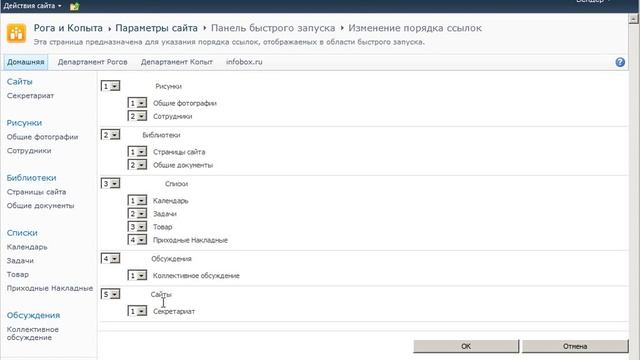Open order dropdown for Секретариат row
Image resolution: width=640 pixels, height=360 pixels.
click(137, 311)
